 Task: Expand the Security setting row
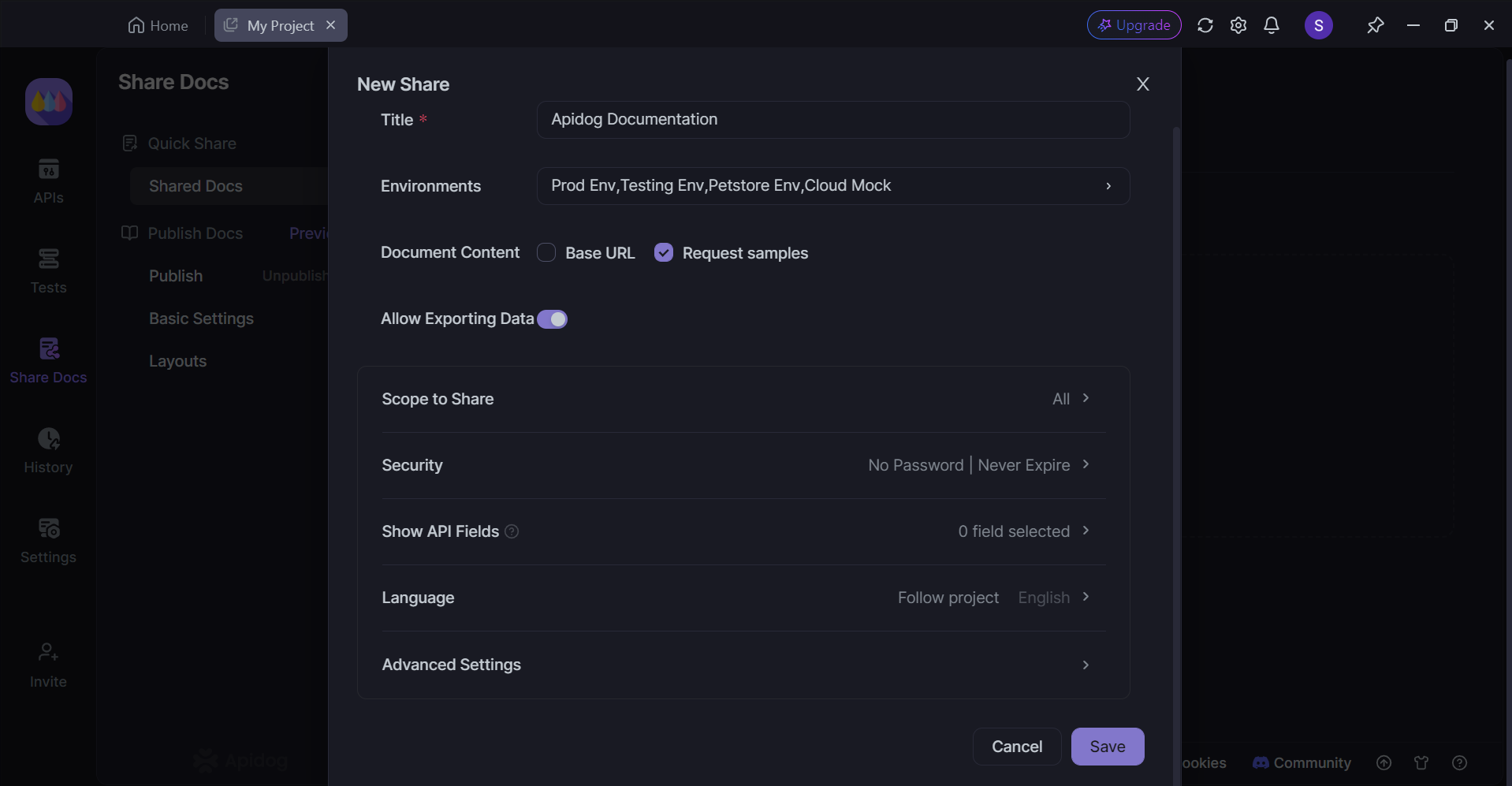pos(743,465)
